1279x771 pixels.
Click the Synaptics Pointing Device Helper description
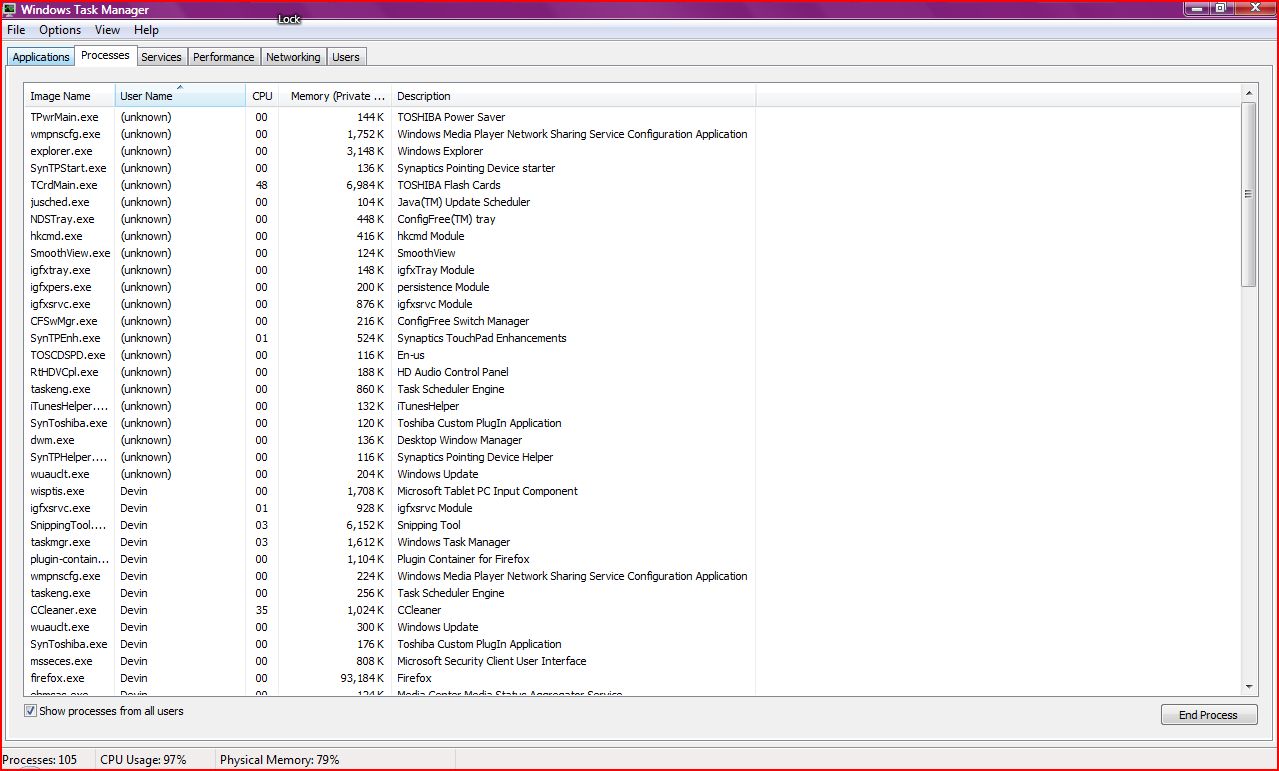[x=475, y=457]
